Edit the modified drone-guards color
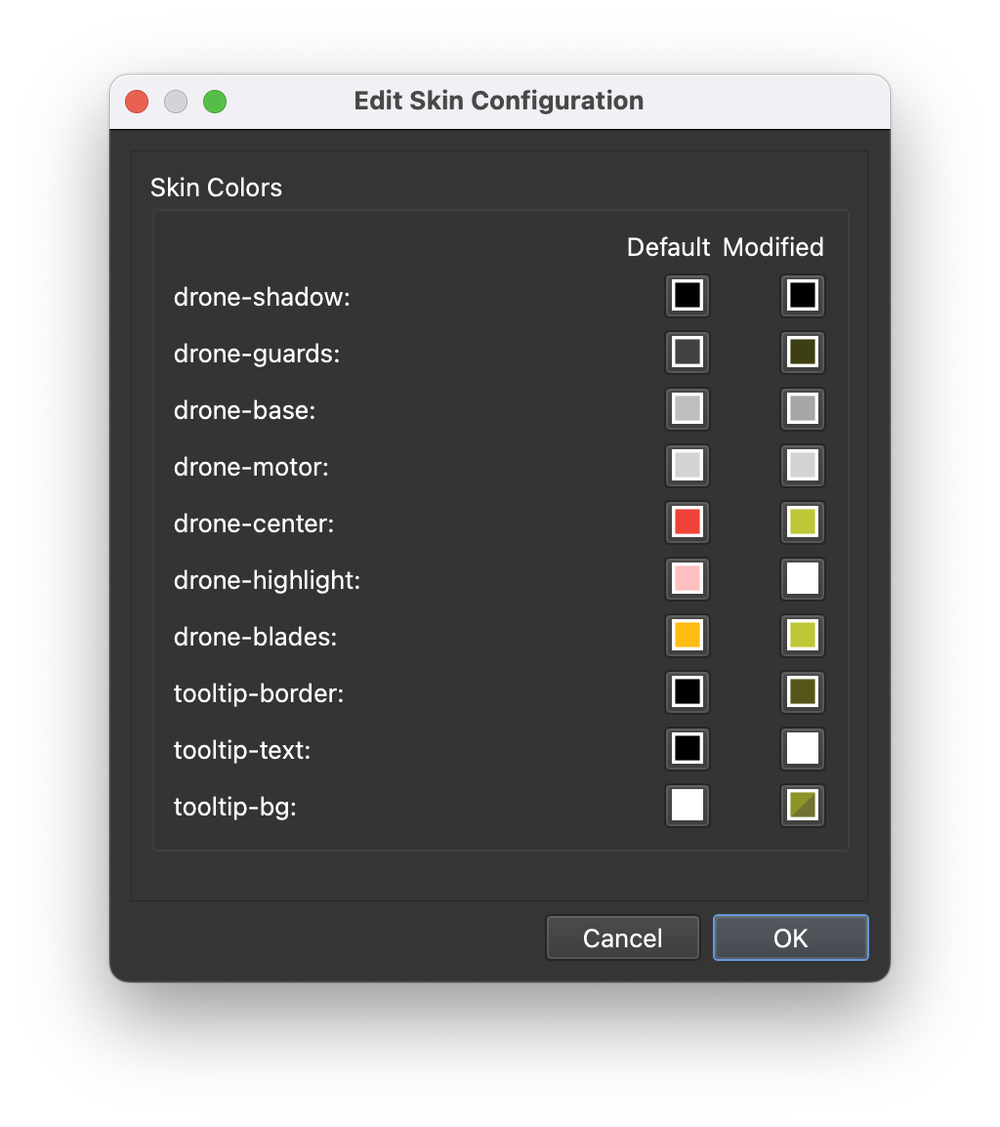 (x=802, y=352)
